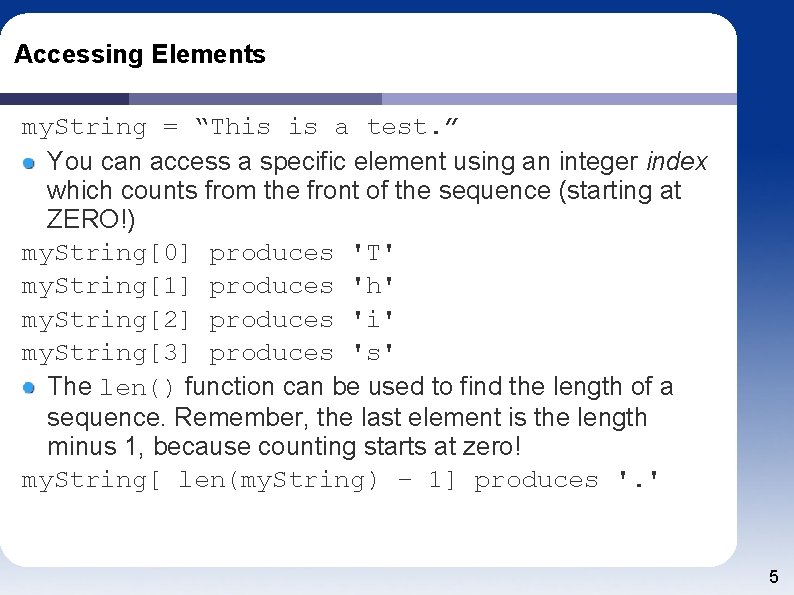The height and width of the screenshot is (595, 794).
Task: Click the inline "len()" code text
Action: pyautogui.click(x=138, y=388)
